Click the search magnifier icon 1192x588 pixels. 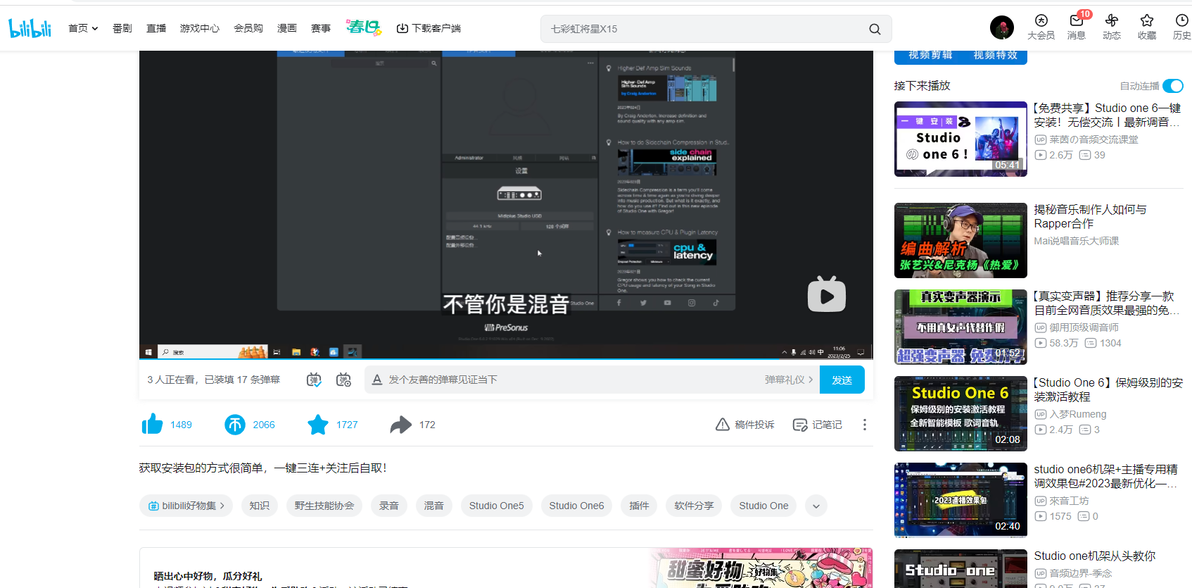[874, 29]
